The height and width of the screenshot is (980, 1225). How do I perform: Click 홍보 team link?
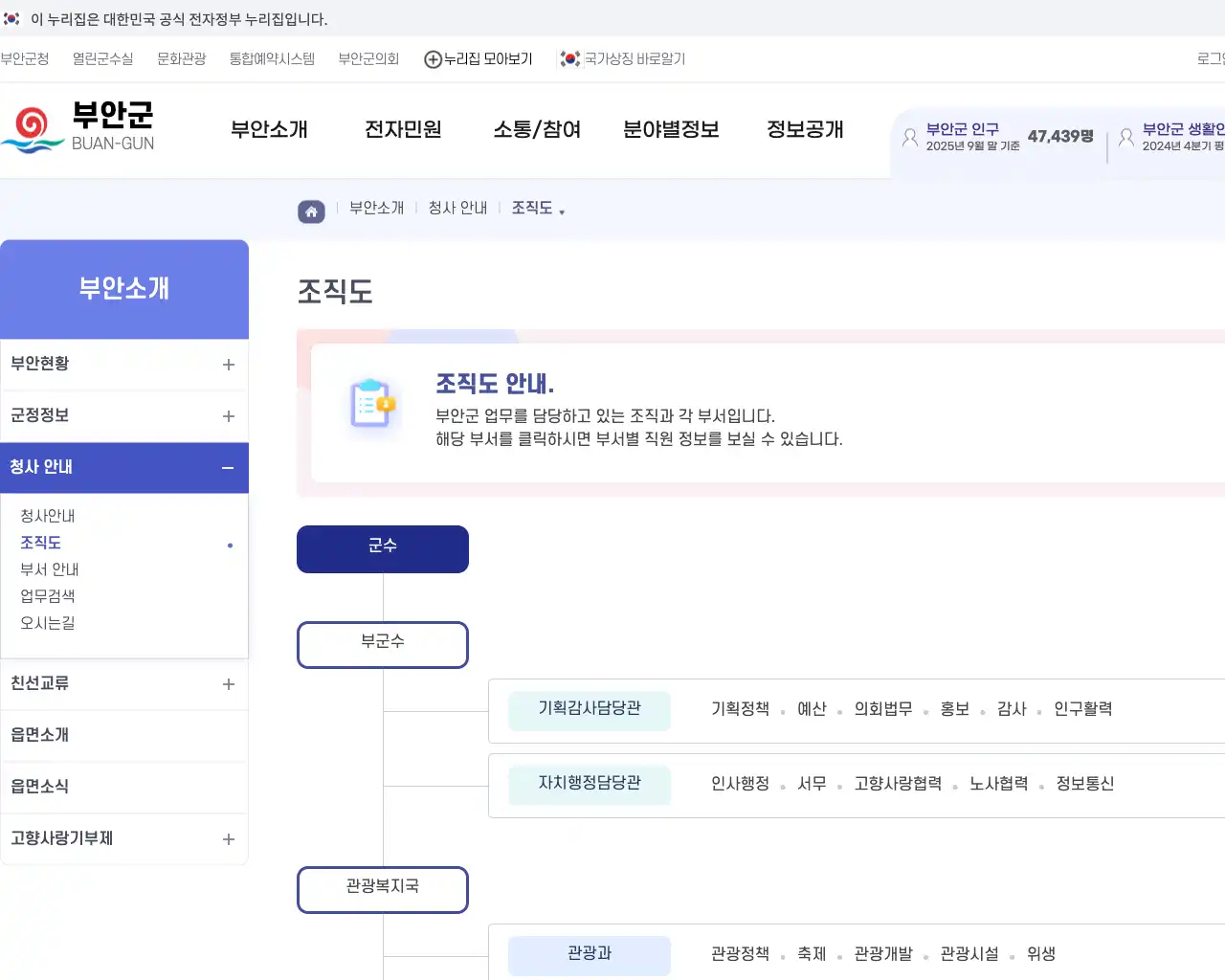955,709
